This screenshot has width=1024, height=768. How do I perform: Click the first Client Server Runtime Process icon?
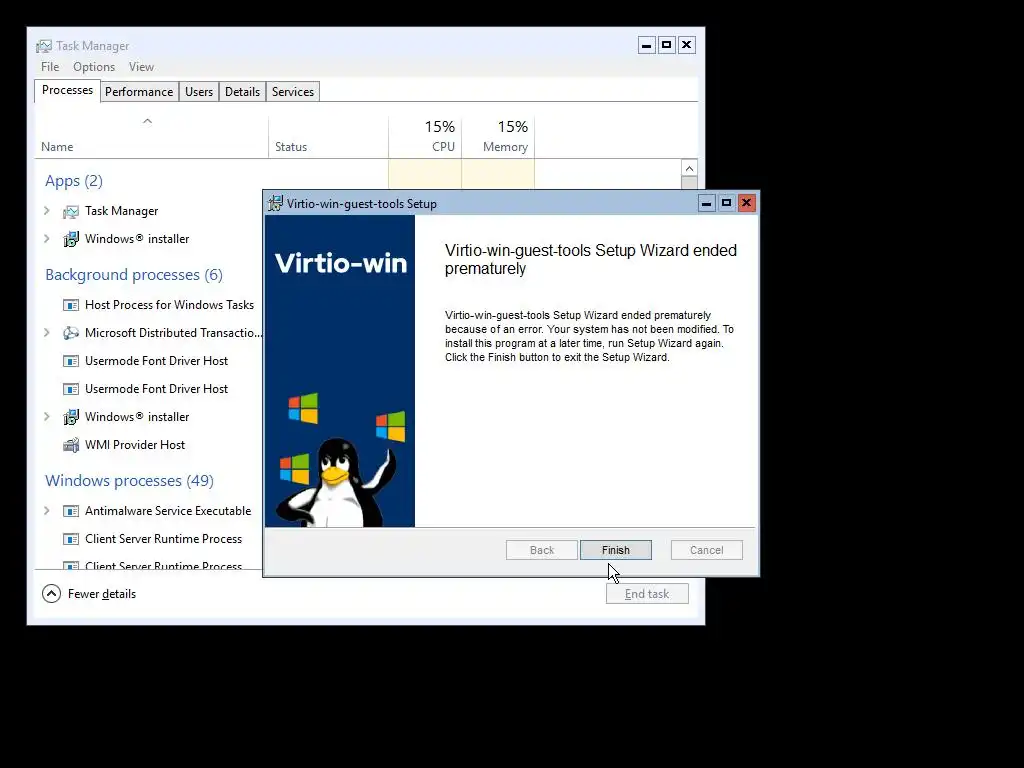[x=71, y=539]
